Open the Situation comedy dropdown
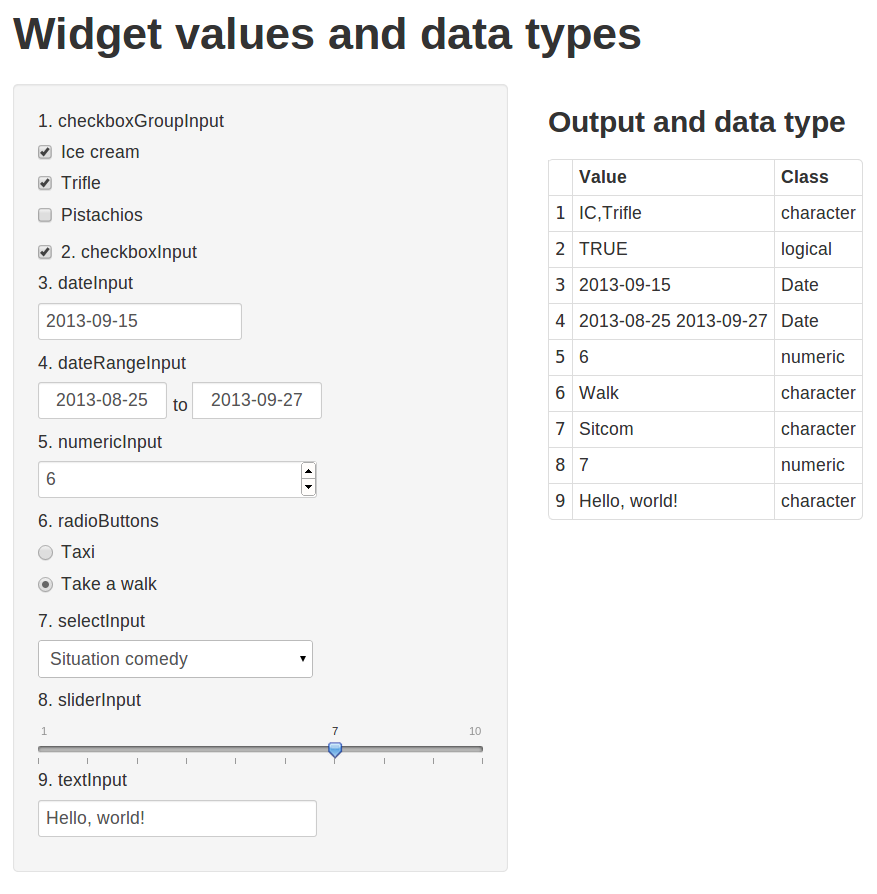This screenshot has width=877, height=894. click(175, 659)
